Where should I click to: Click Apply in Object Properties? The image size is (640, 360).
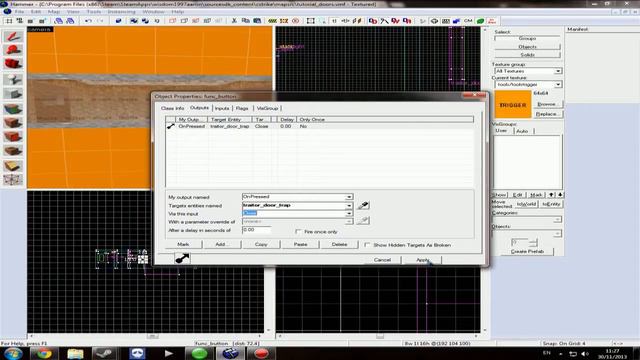click(422, 260)
